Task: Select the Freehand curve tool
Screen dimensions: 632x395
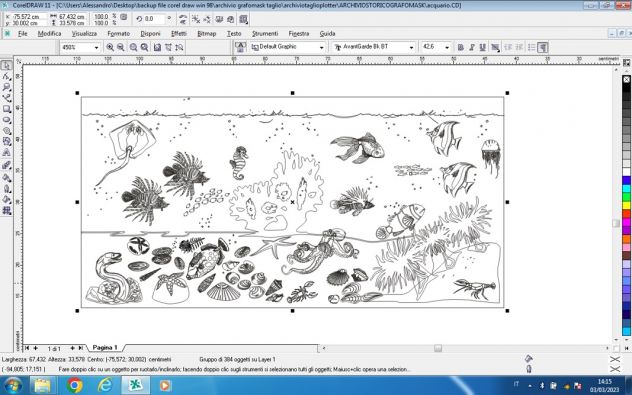Action: [x=6, y=98]
